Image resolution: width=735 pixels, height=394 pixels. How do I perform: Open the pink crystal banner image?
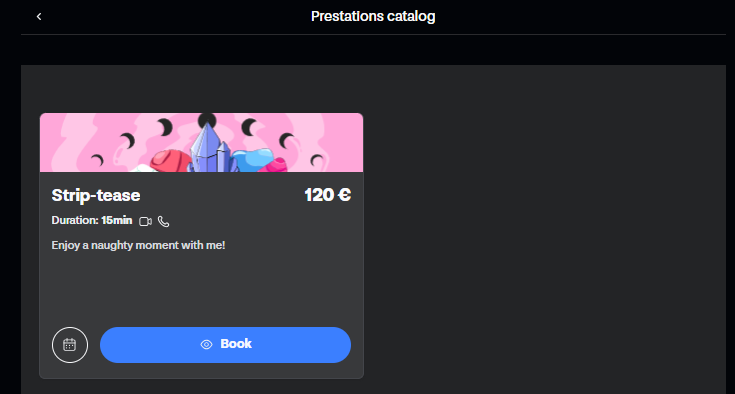[202, 142]
